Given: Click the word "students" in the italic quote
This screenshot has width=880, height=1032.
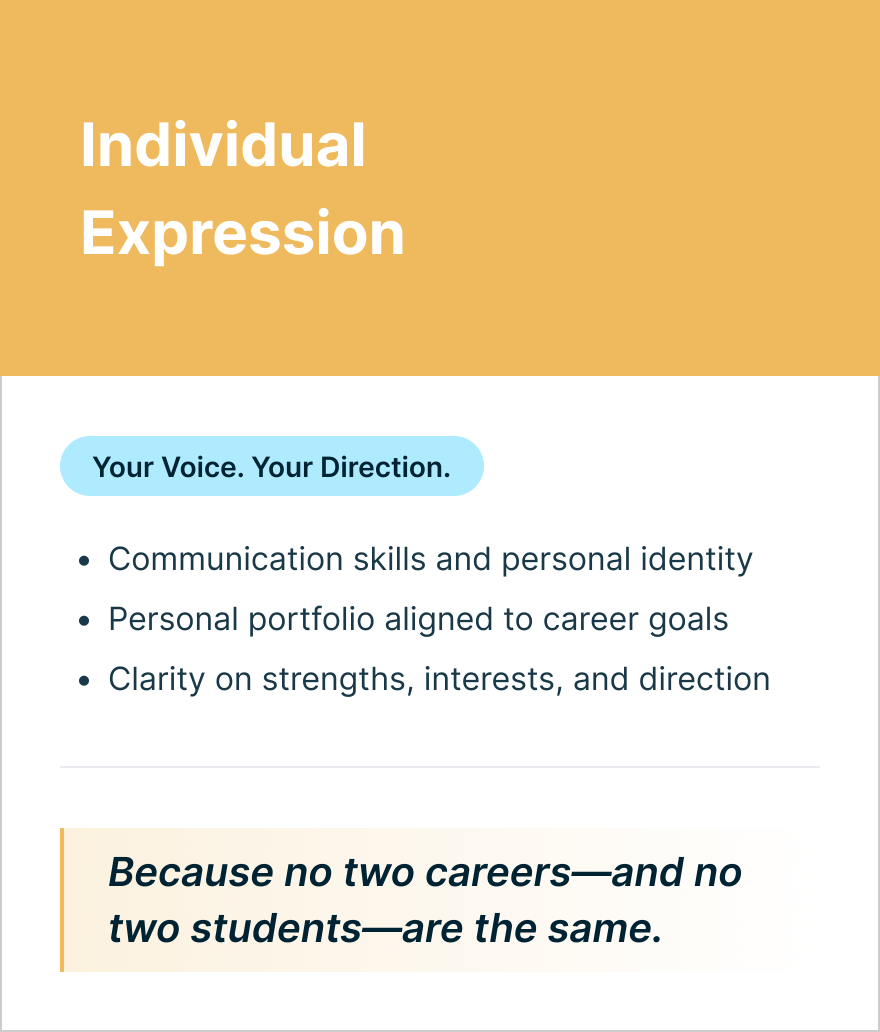Looking at the screenshot, I should tap(276, 929).
